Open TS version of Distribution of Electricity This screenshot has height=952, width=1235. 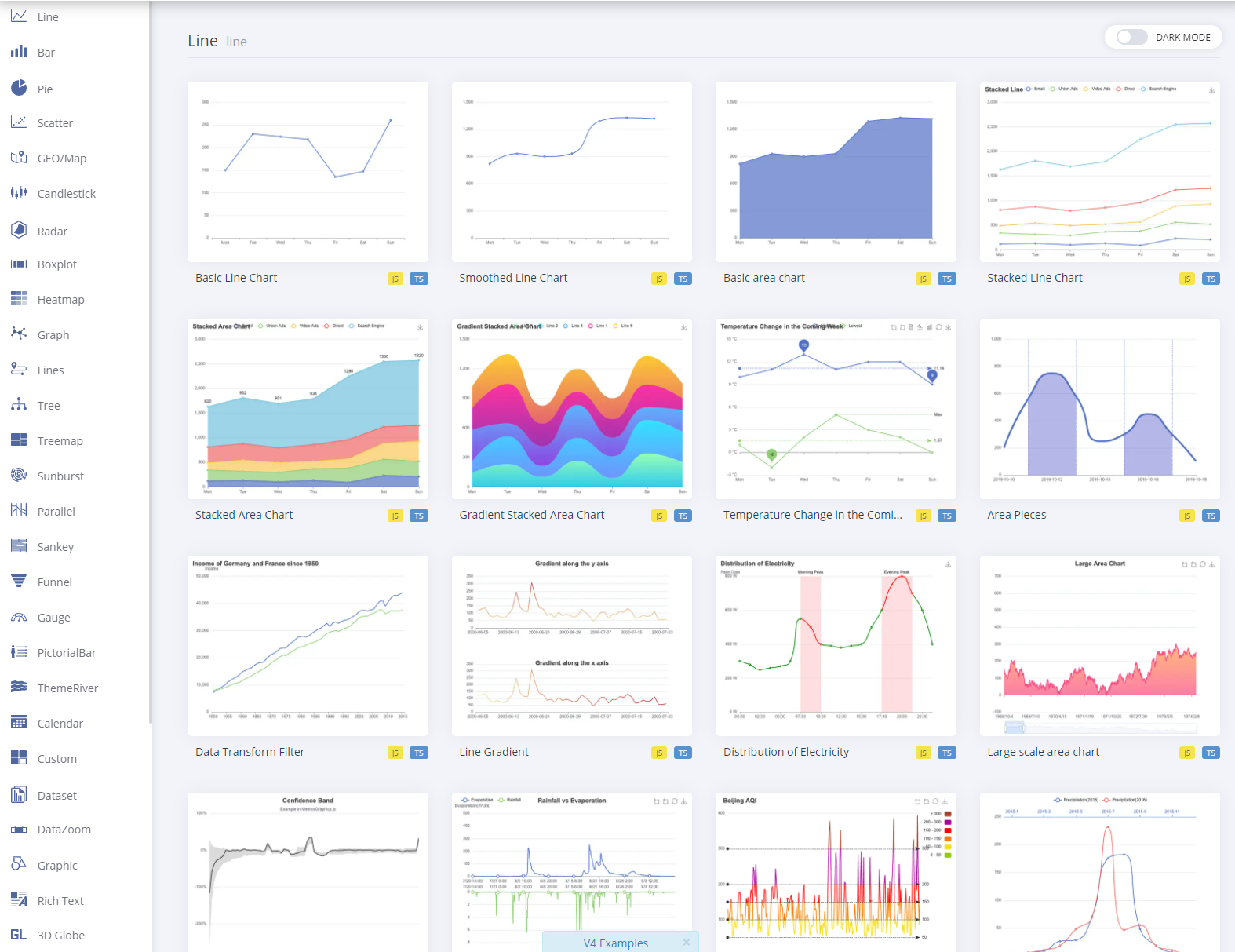947,753
